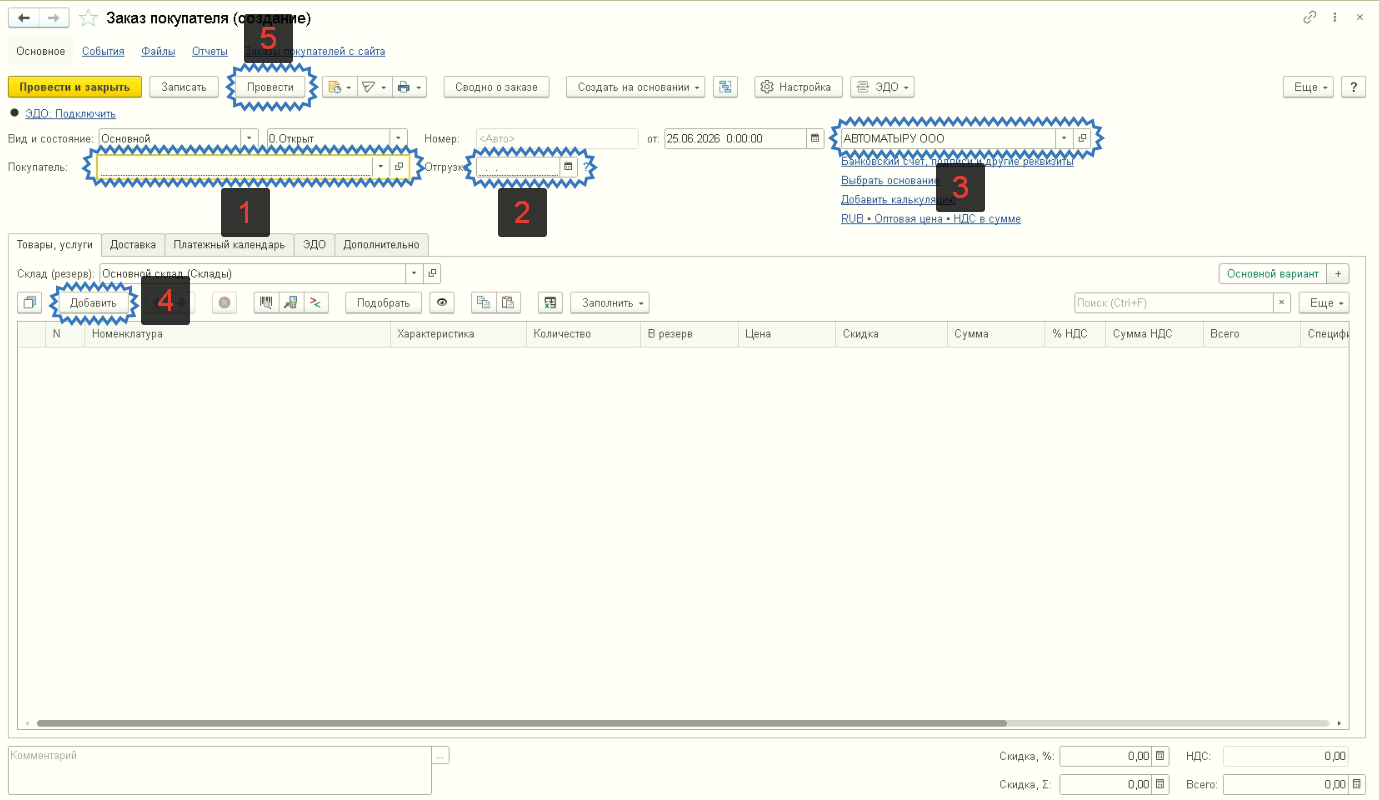Expand the order state 0.Открыт dropdown
The image size is (1379, 800).
coord(398,139)
